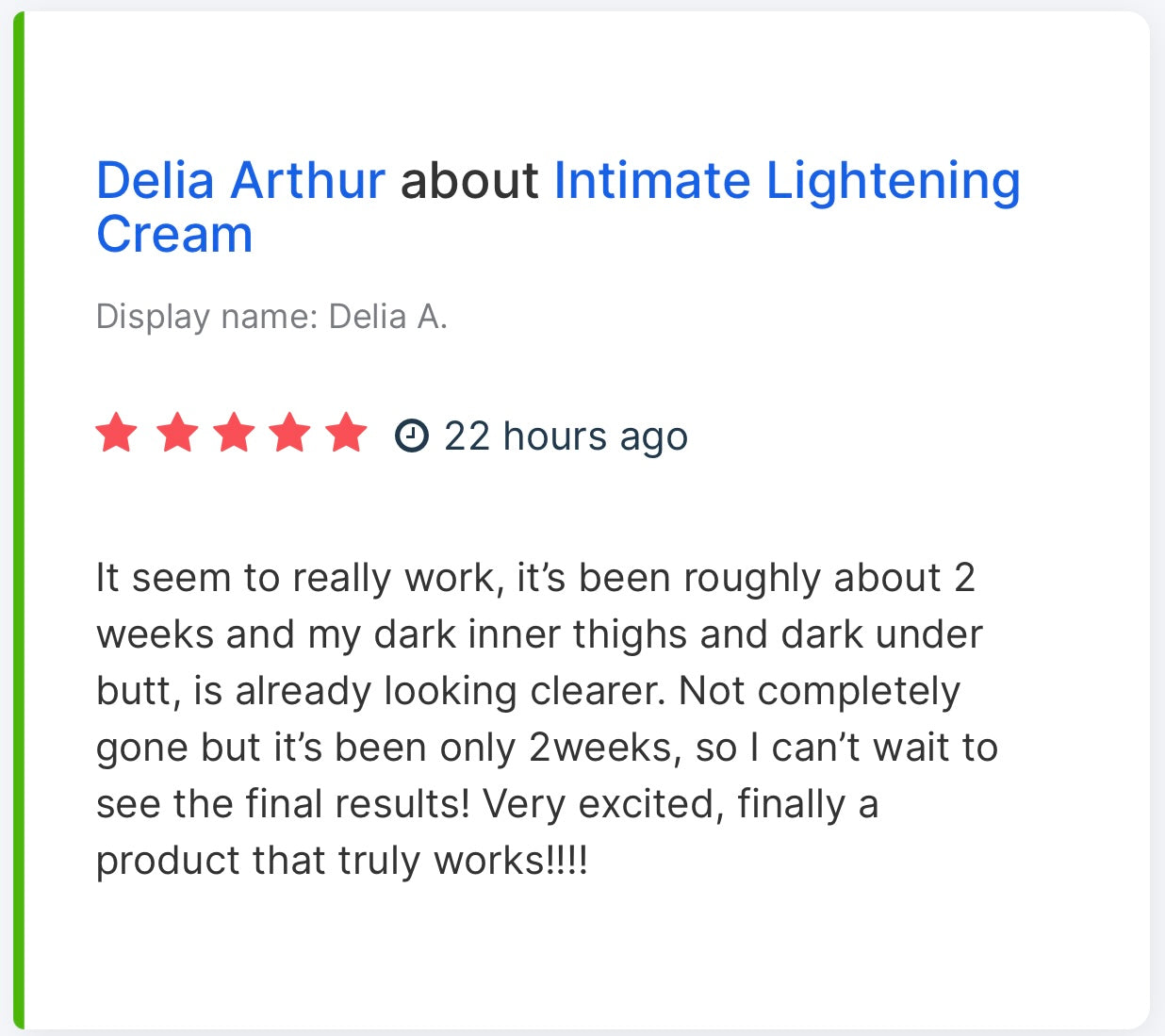Viewport: 1165px width, 1036px height.
Task: Click the second red rating star
Action: [x=176, y=434]
